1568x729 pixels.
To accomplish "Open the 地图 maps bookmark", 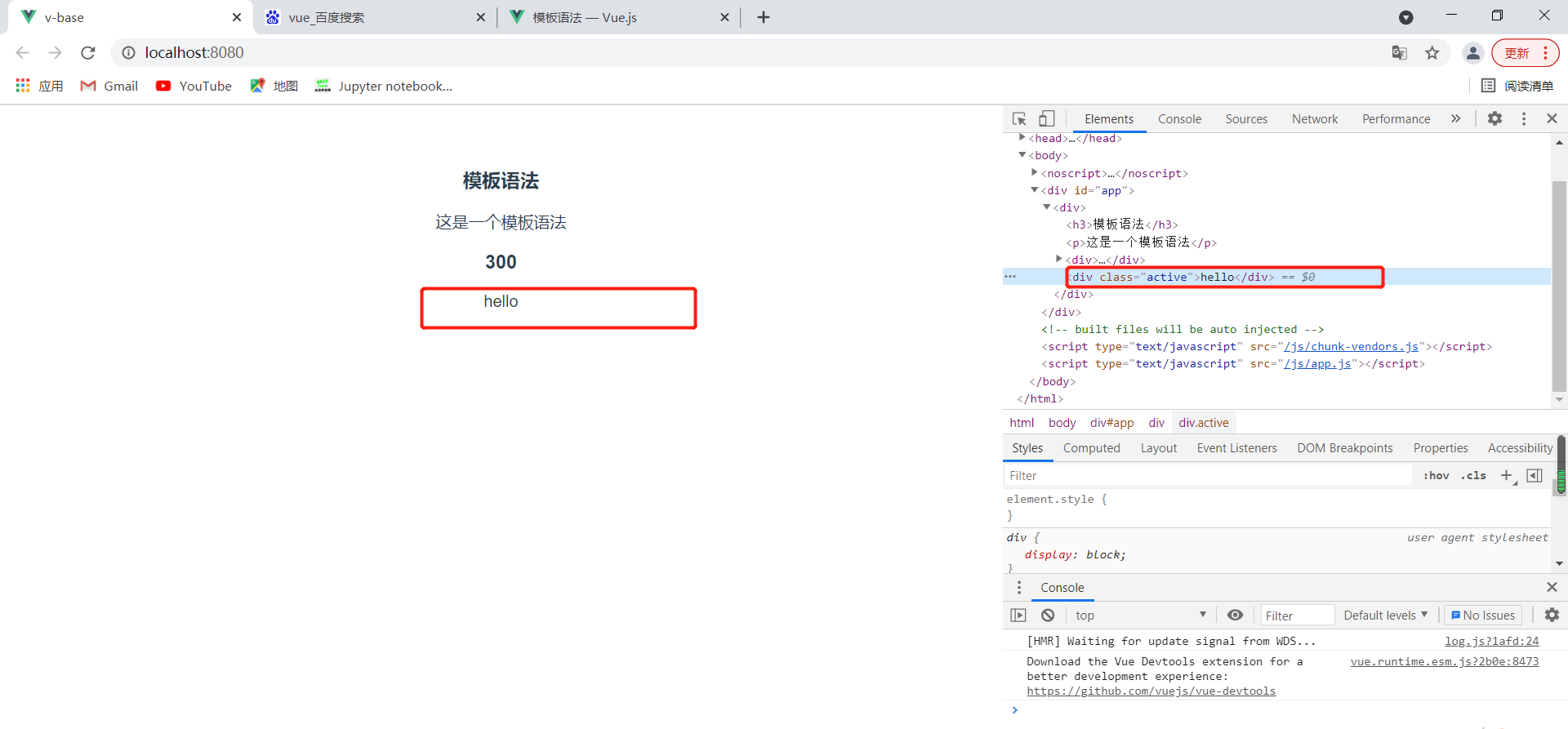I will (x=274, y=86).
